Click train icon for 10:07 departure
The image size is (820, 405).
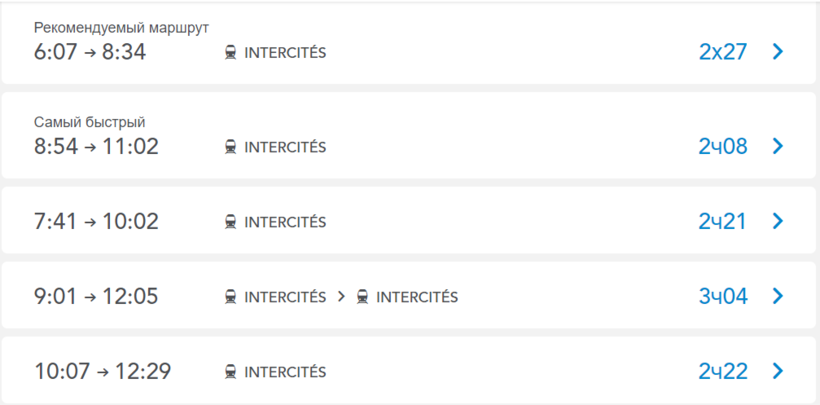coord(231,372)
